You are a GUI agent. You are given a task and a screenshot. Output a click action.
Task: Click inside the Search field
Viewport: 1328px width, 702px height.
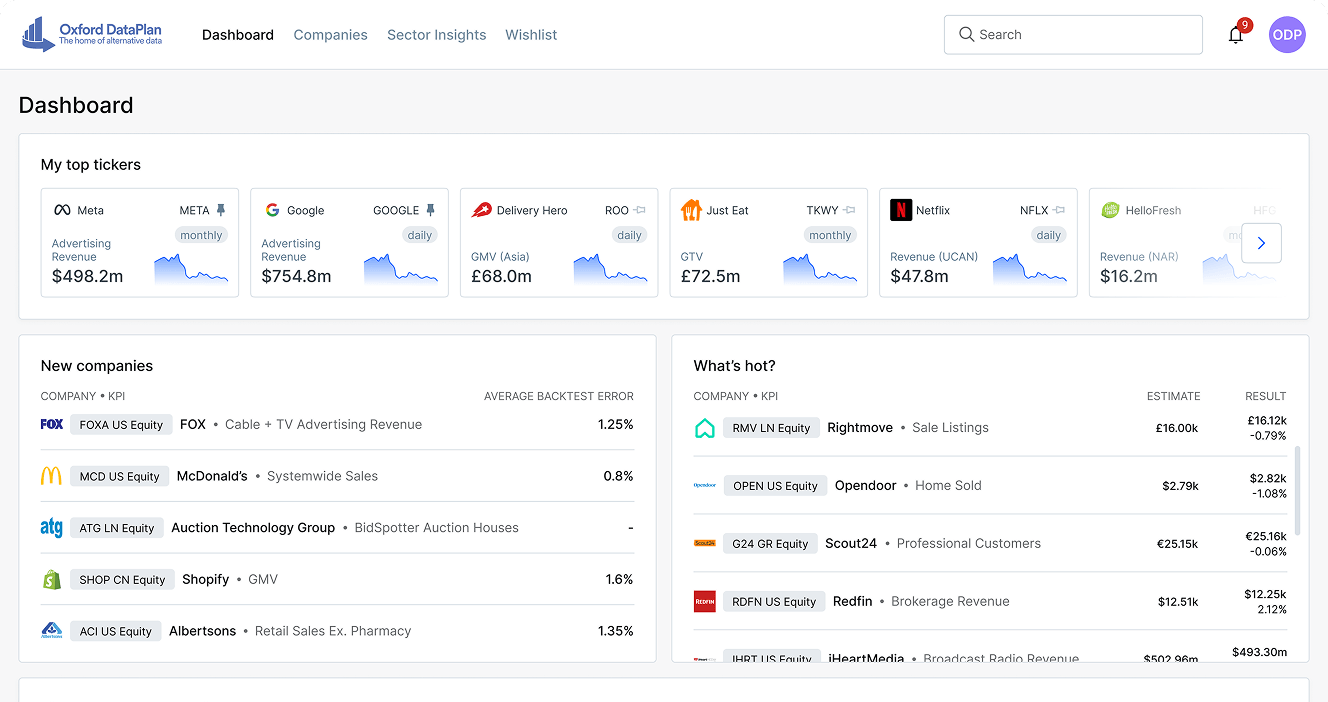tap(1073, 34)
